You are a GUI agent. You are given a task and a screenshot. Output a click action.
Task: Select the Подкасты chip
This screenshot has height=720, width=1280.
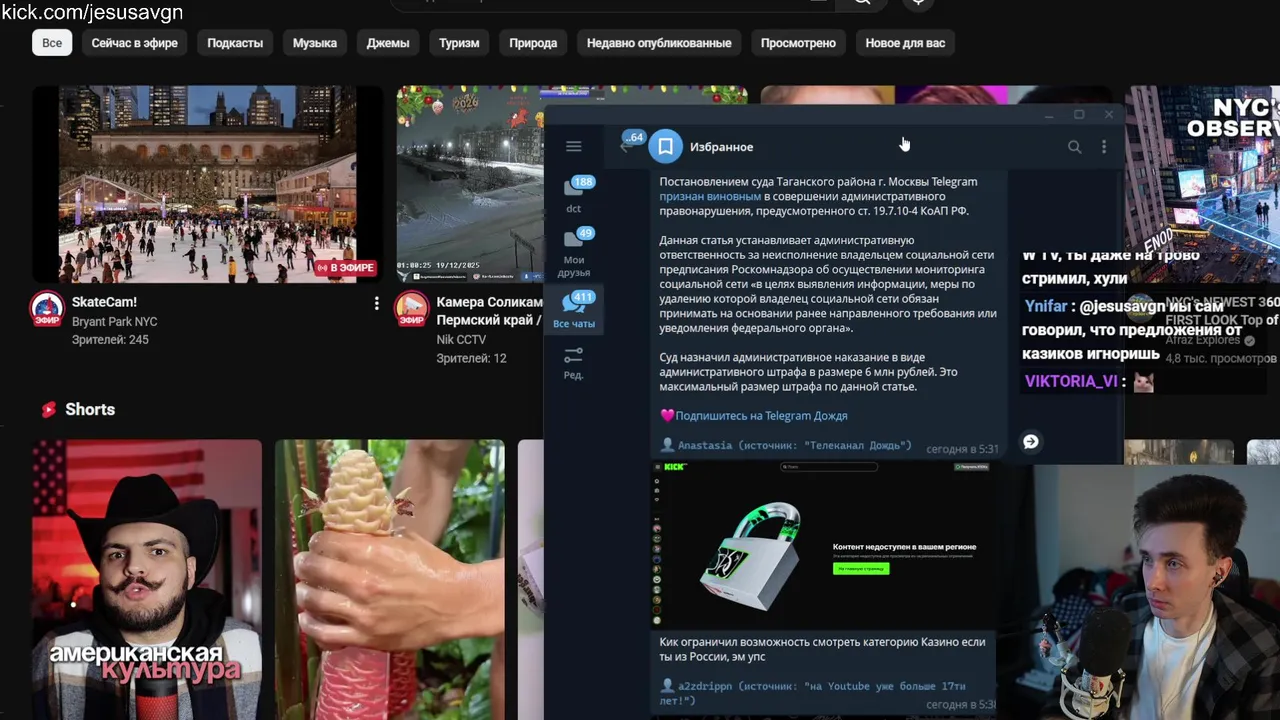[x=235, y=43]
